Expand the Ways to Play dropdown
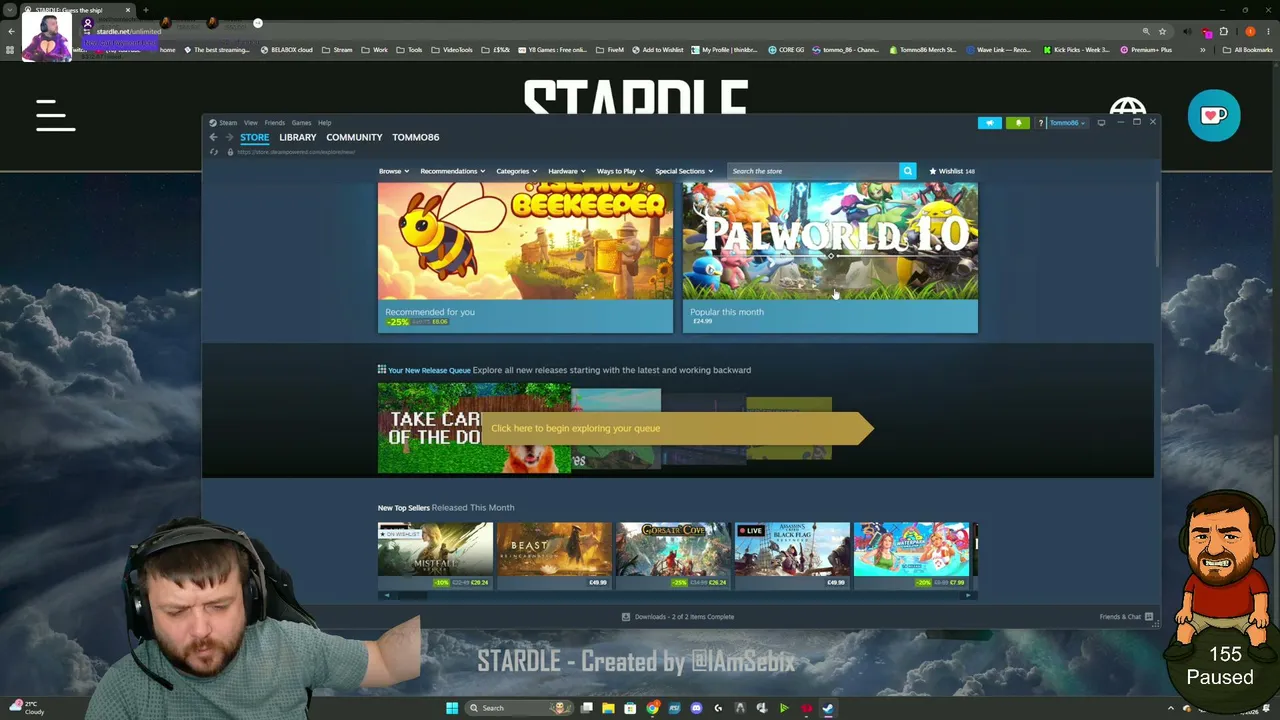The height and width of the screenshot is (720, 1280). 620,171
